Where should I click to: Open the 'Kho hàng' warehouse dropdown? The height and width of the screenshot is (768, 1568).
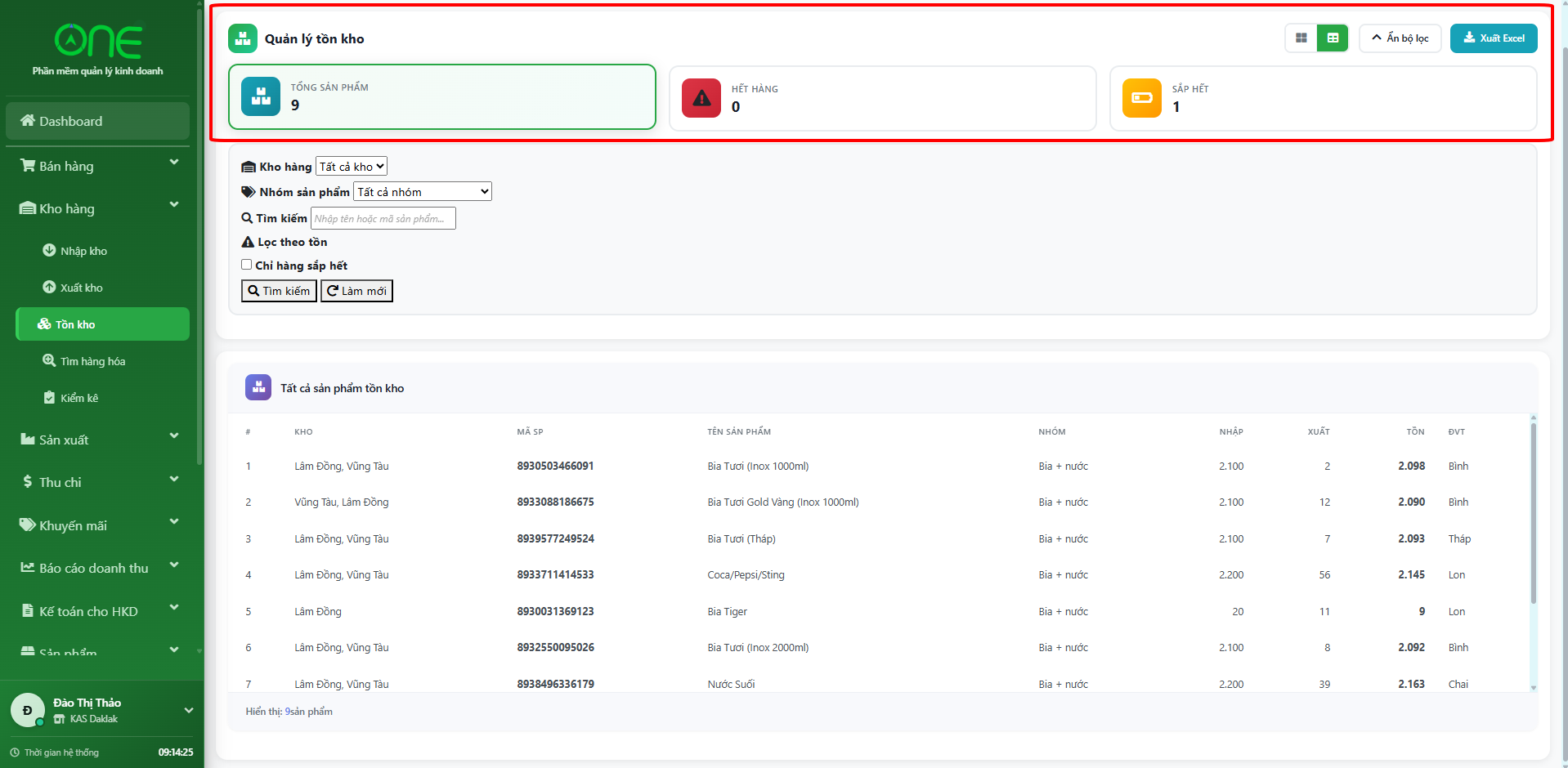click(351, 167)
